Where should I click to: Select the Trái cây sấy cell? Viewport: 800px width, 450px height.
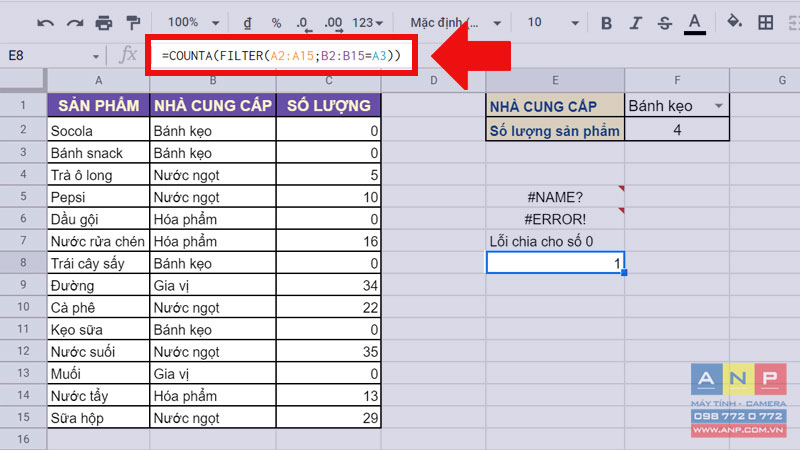[x=98, y=263]
